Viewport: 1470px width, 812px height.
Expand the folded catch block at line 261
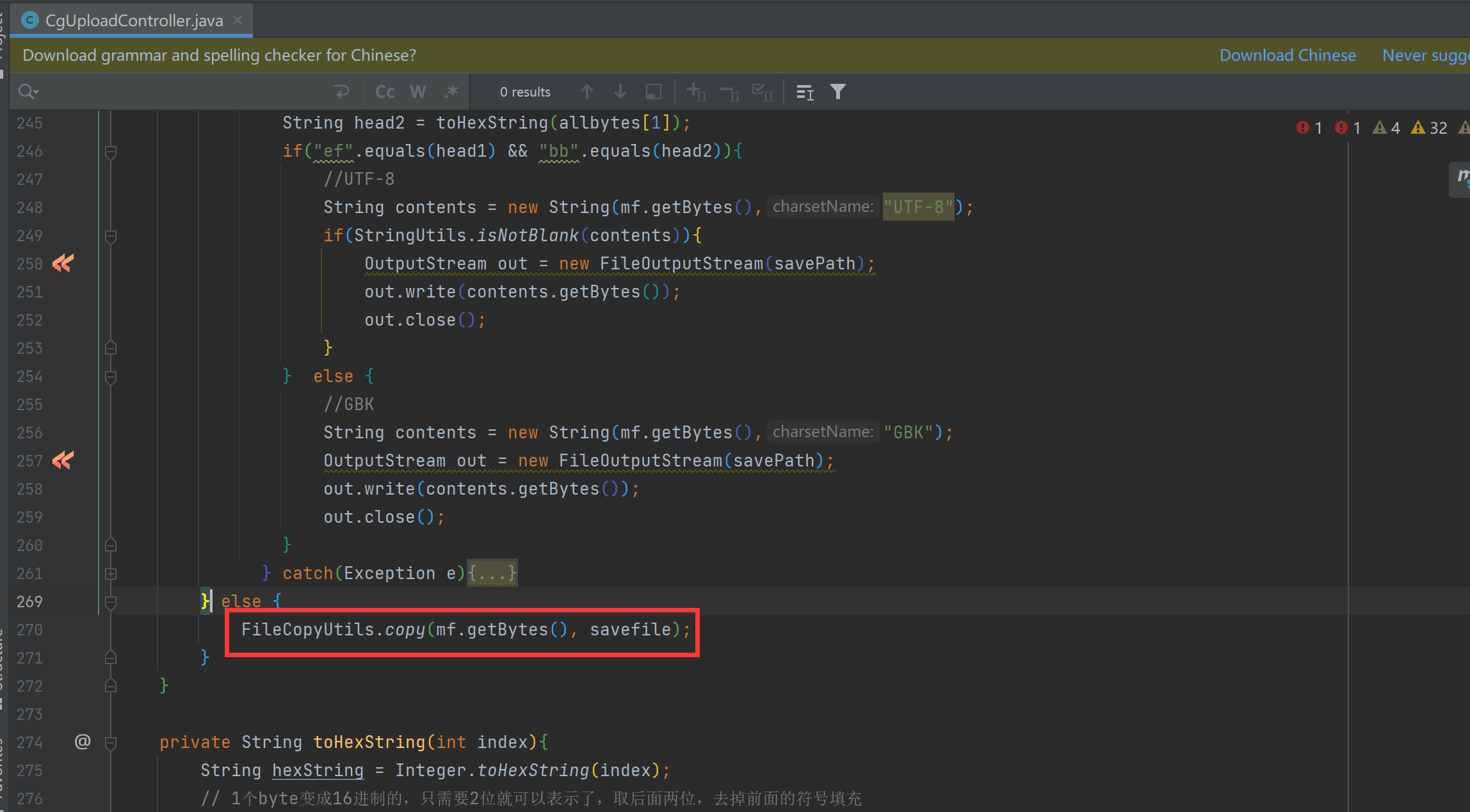point(111,574)
